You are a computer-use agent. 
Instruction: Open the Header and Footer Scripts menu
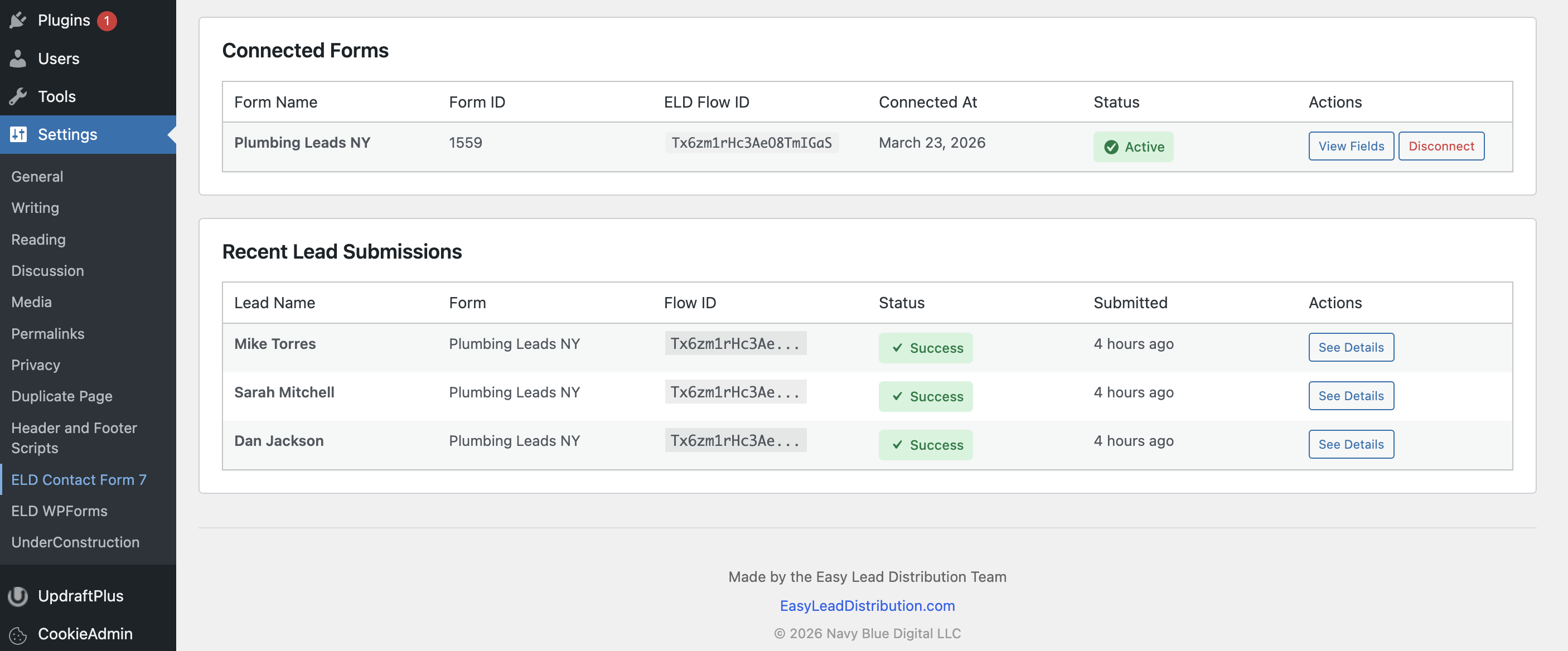[x=74, y=438]
